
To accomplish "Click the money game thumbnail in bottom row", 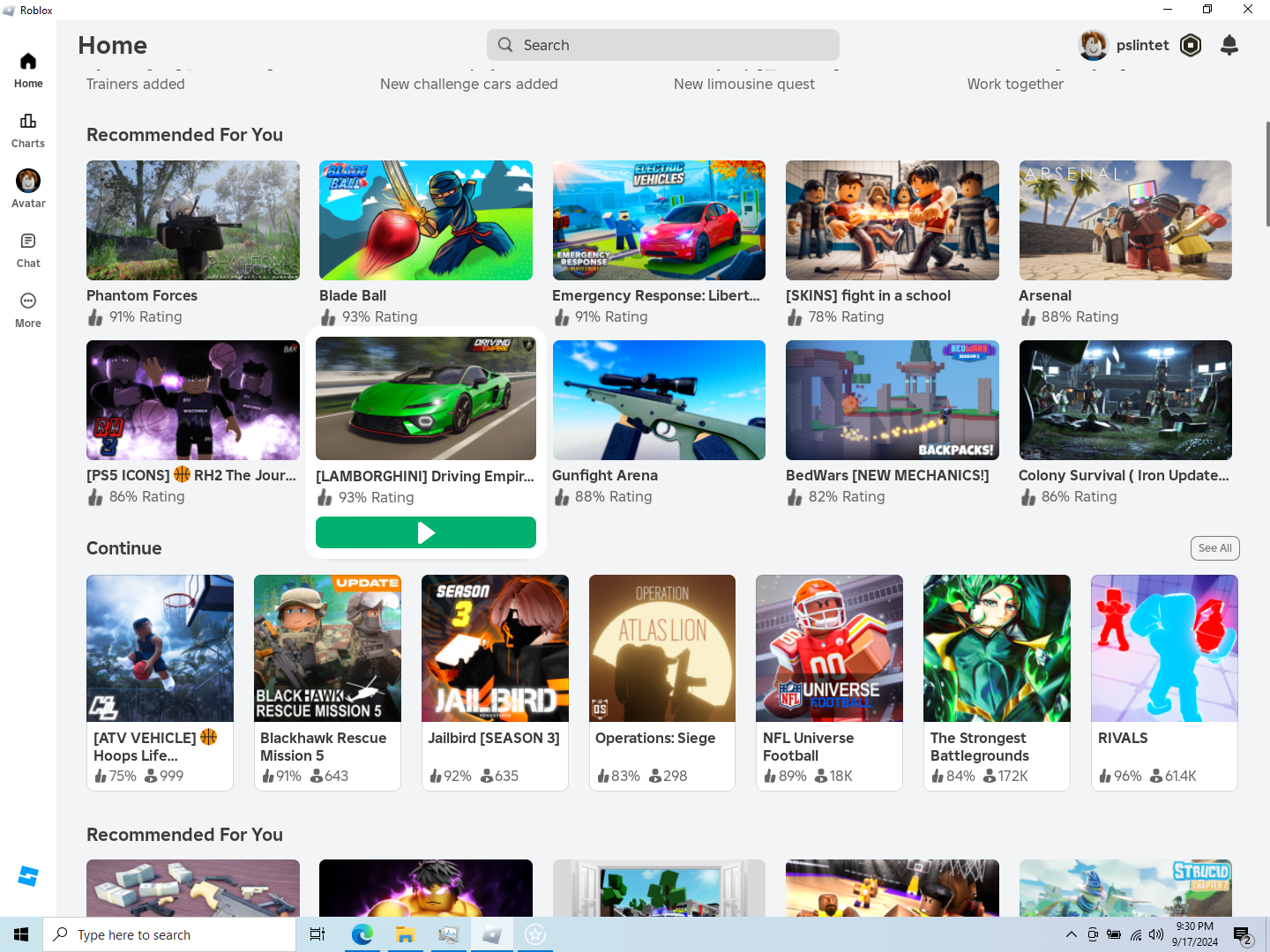I will tap(193, 888).
